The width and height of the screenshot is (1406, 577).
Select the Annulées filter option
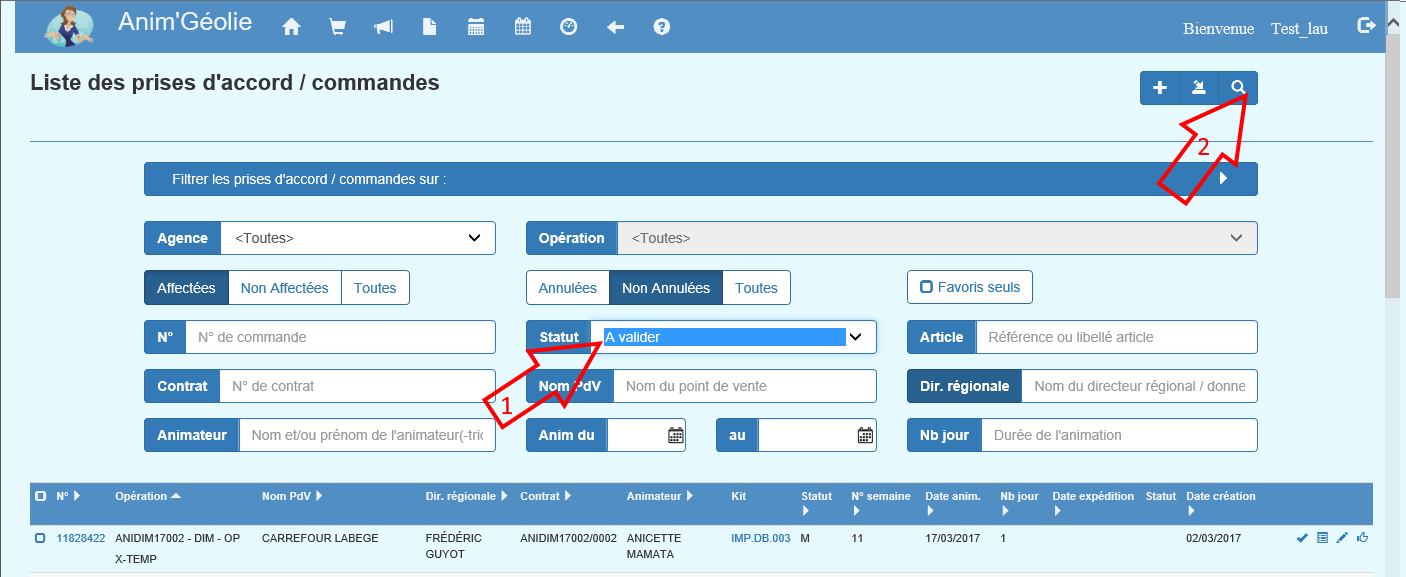tap(567, 287)
